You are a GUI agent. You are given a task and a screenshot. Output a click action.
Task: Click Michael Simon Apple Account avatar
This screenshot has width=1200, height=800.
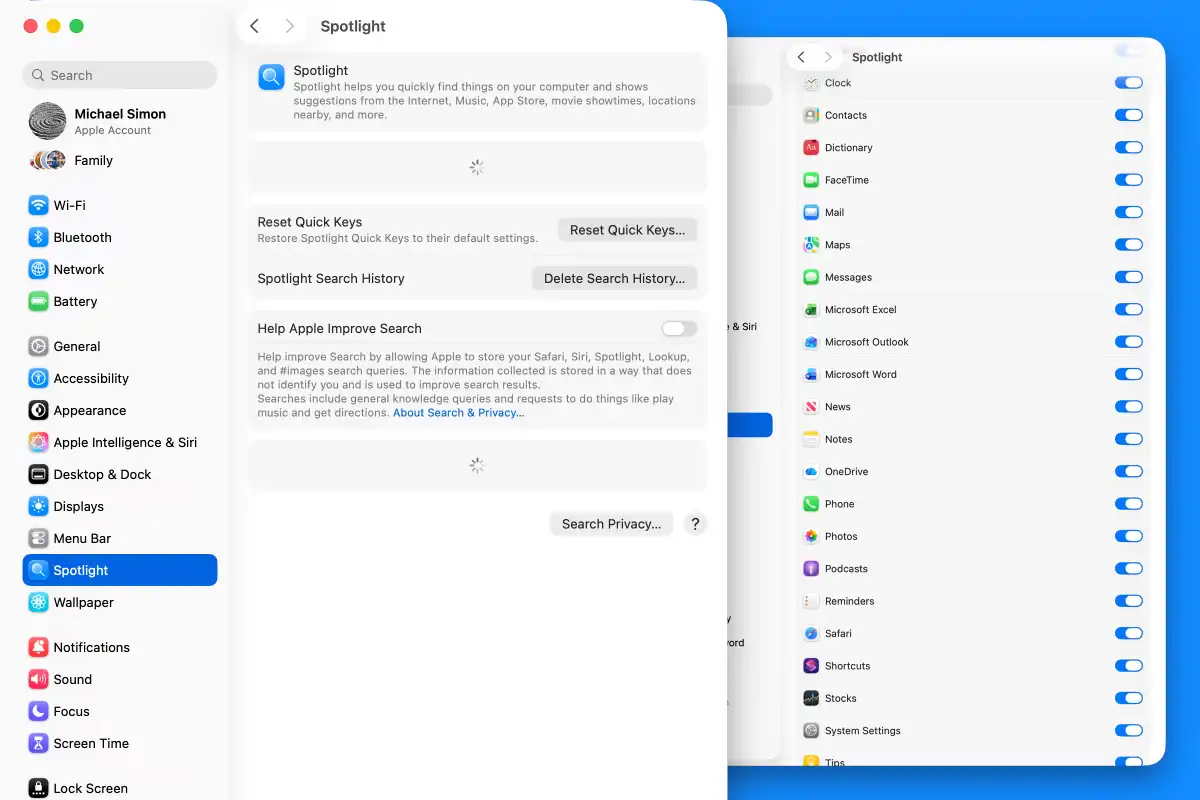point(47,121)
